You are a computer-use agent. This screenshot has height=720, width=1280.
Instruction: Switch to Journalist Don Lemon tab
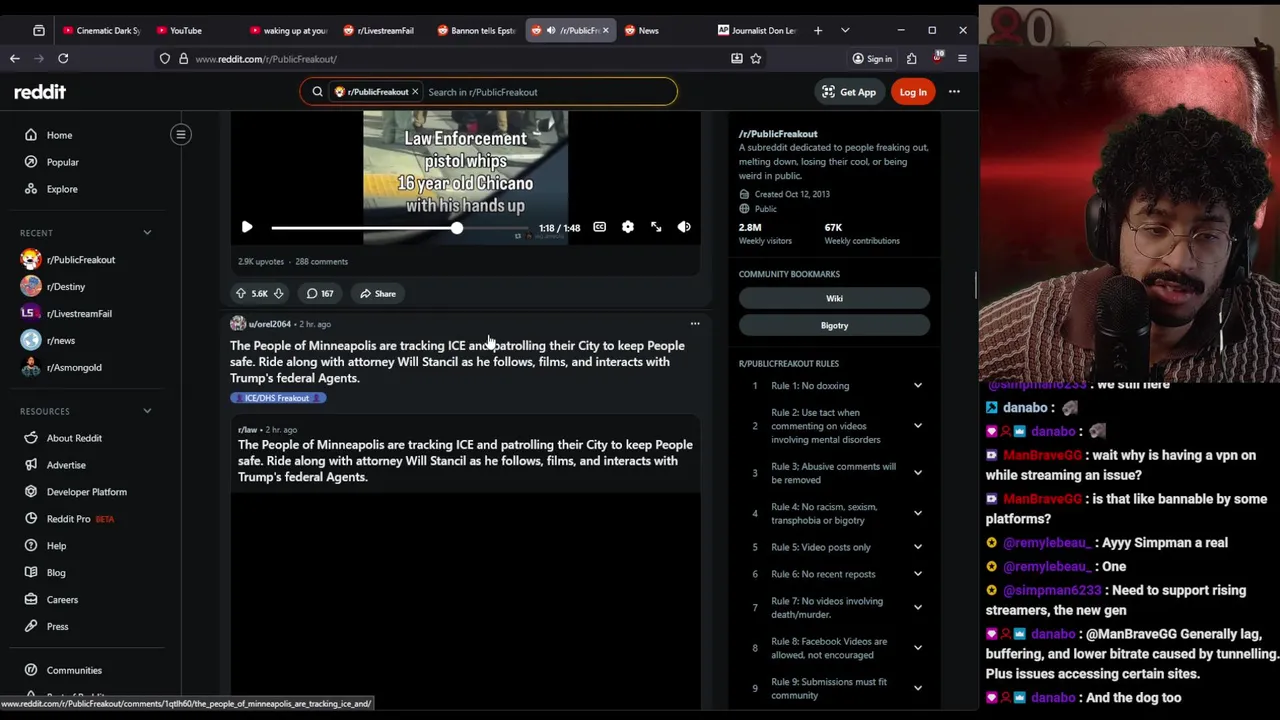[756, 31]
